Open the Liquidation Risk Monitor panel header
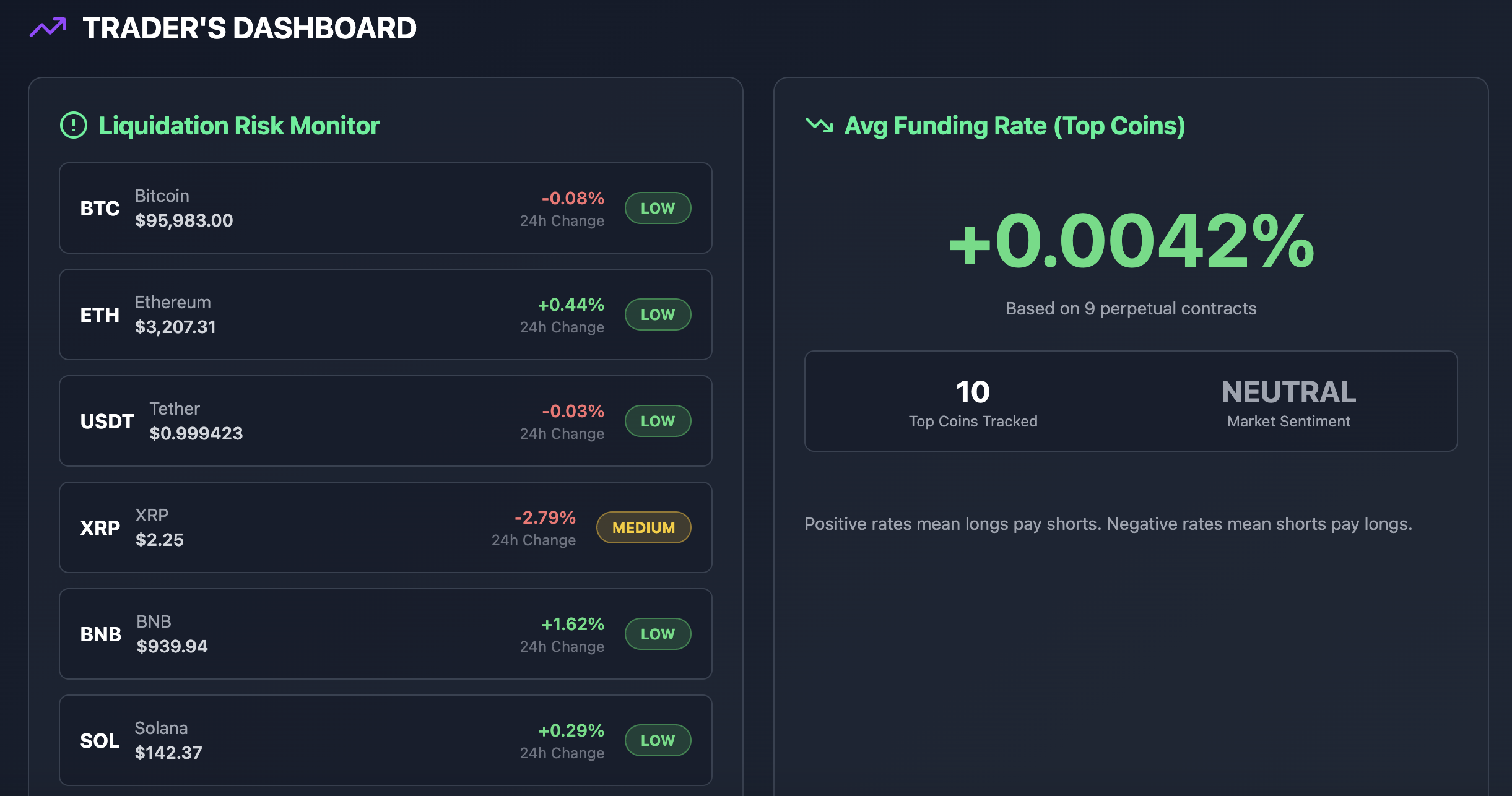Viewport: 1512px width, 796px height. [x=239, y=126]
